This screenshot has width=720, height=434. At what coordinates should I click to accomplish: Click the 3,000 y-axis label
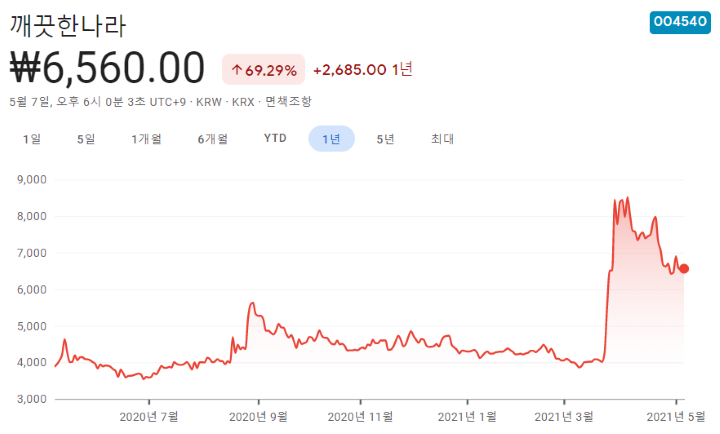32,399
